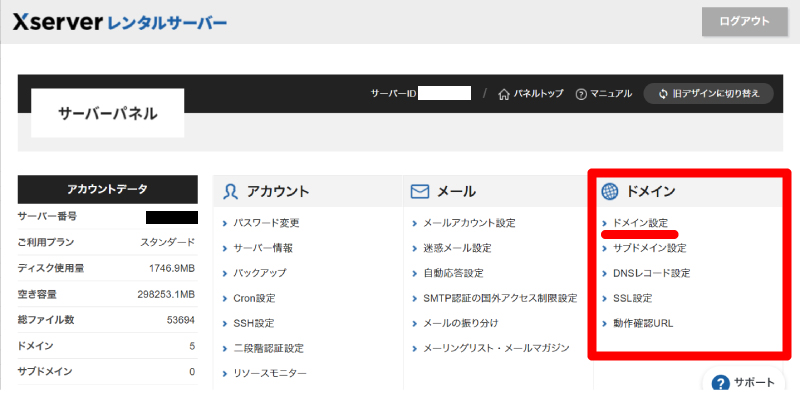Open パスワード変更 under account
Image resolution: width=800 pixels, height=403 pixels.
266,223
